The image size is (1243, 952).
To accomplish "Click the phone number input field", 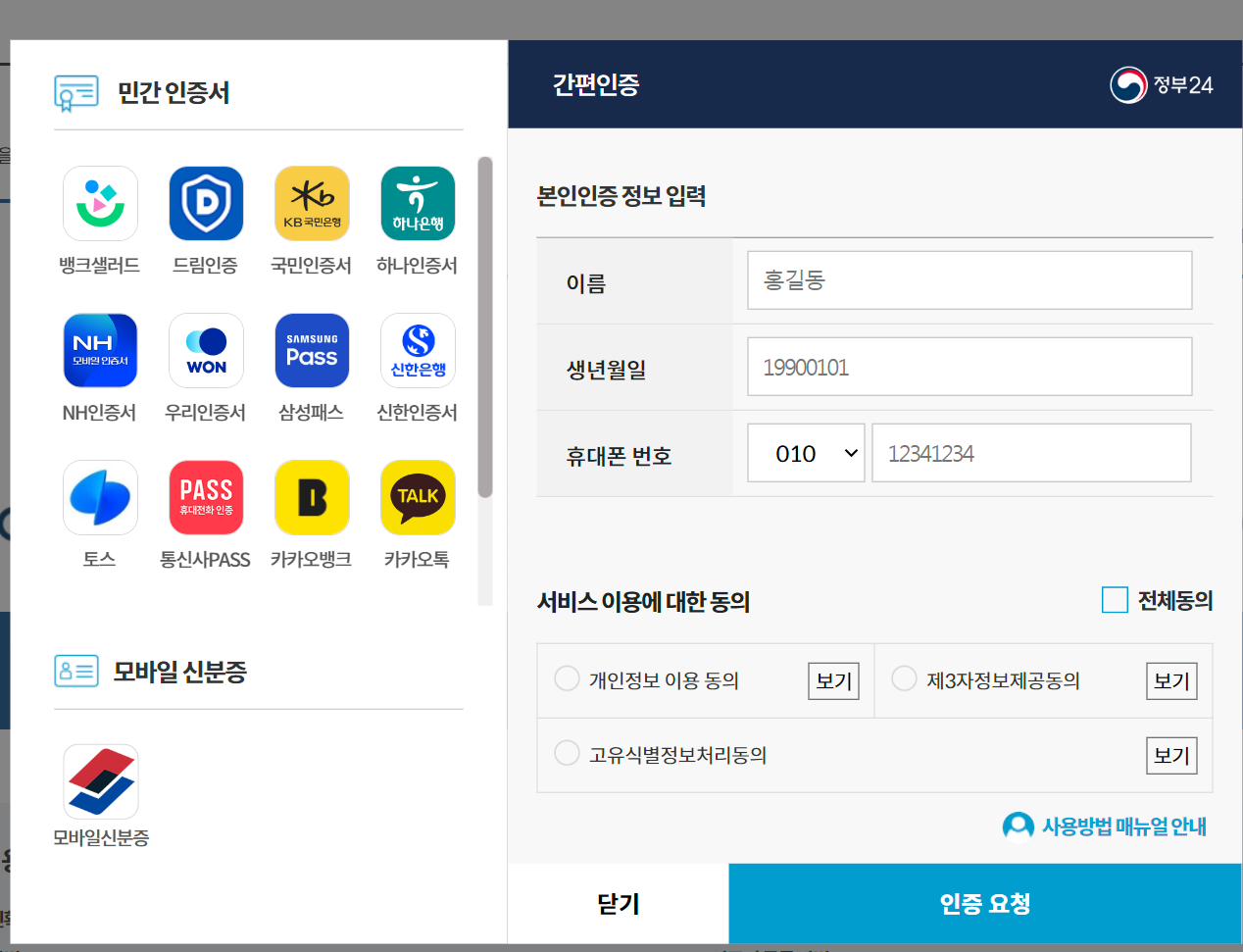I will pos(1030,452).
